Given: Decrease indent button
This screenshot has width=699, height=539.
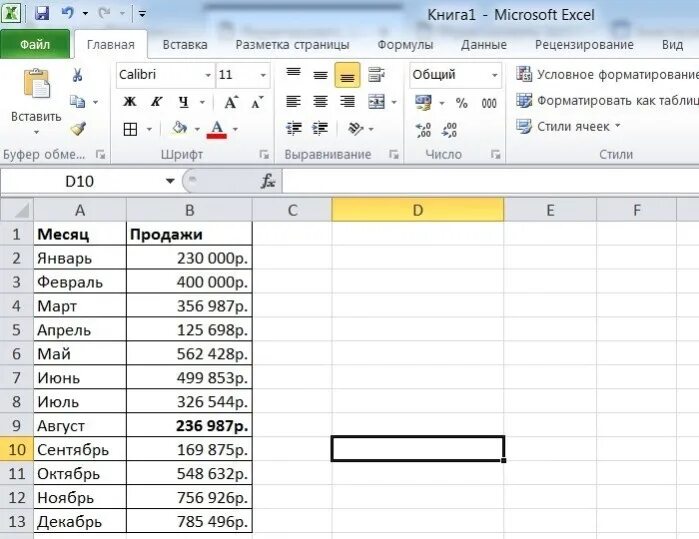Looking at the screenshot, I should coord(293,129).
